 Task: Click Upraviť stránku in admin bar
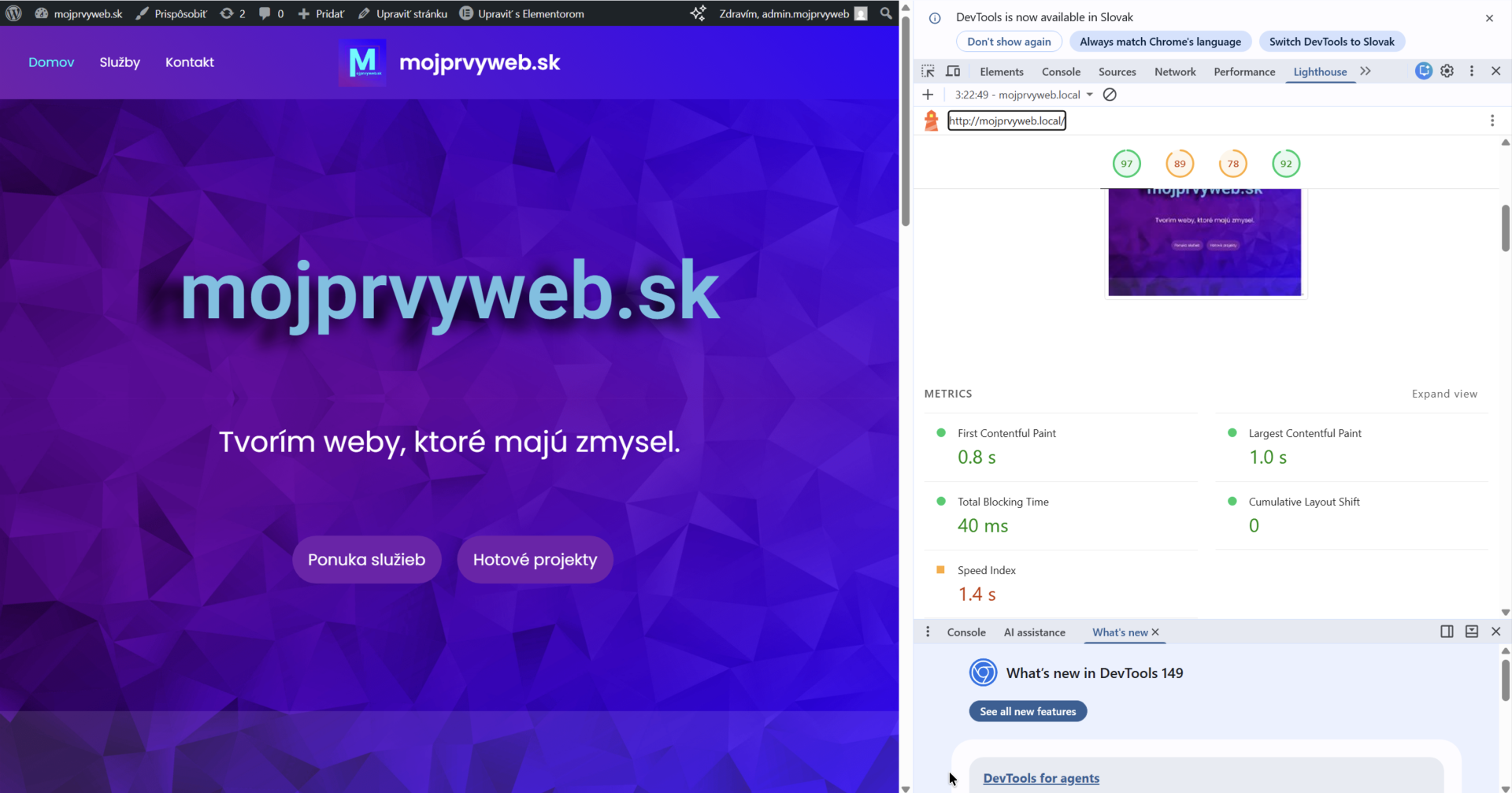coord(402,13)
